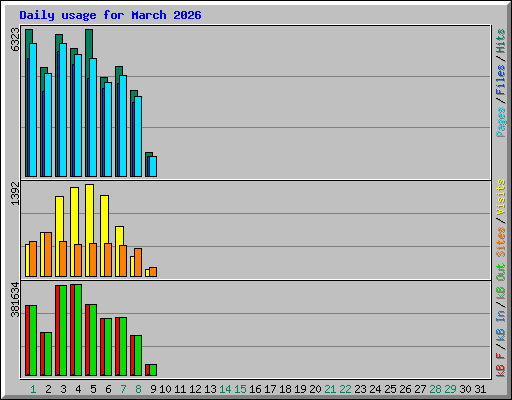The width and height of the screenshot is (512, 400).
Task: Click day 2 on the x-axis
Action: (48, 389)
